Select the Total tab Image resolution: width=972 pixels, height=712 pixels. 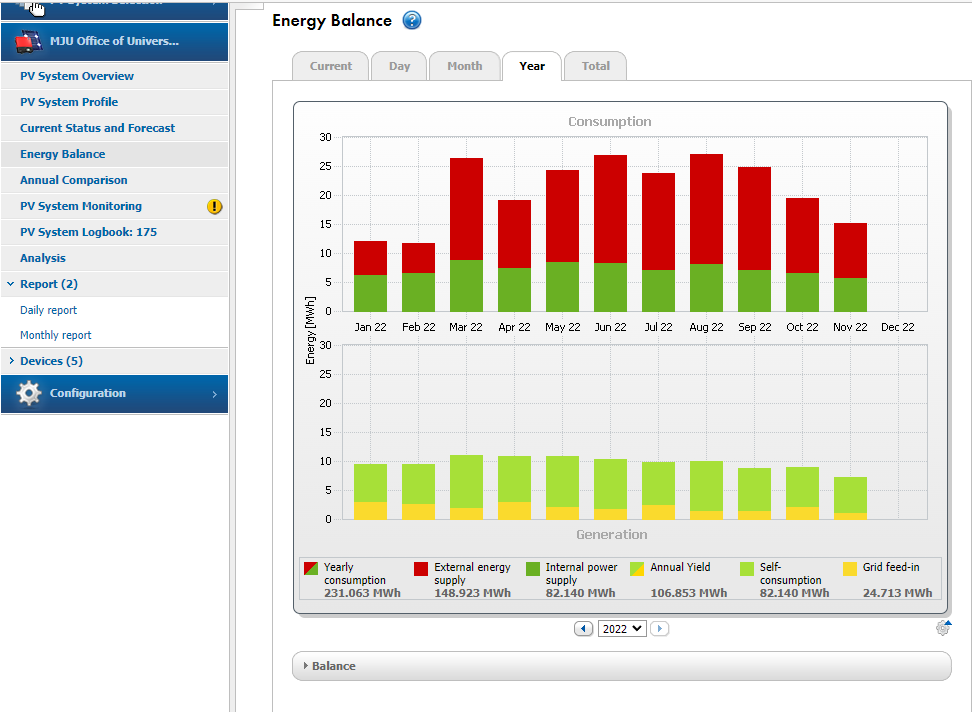[595, 66]
